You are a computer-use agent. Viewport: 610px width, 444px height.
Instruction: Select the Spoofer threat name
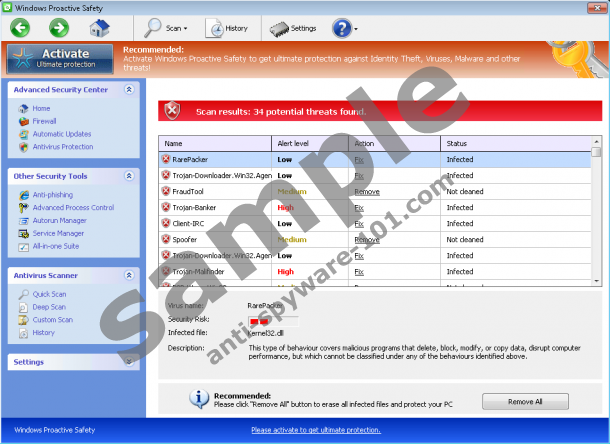[x=185, y=239]
